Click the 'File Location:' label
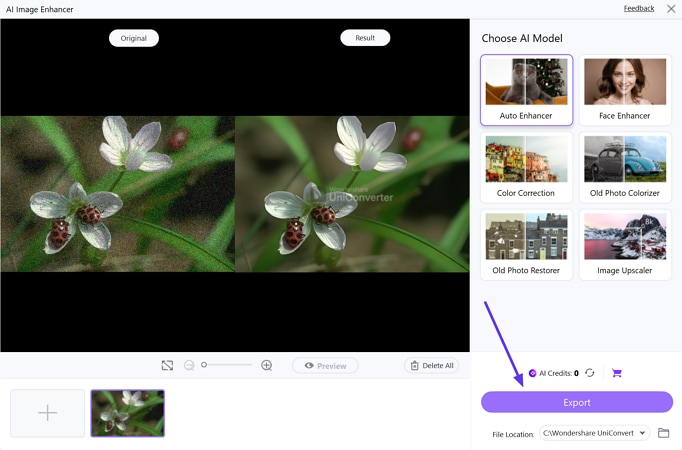Screen dimensions: 682x450 513,434
